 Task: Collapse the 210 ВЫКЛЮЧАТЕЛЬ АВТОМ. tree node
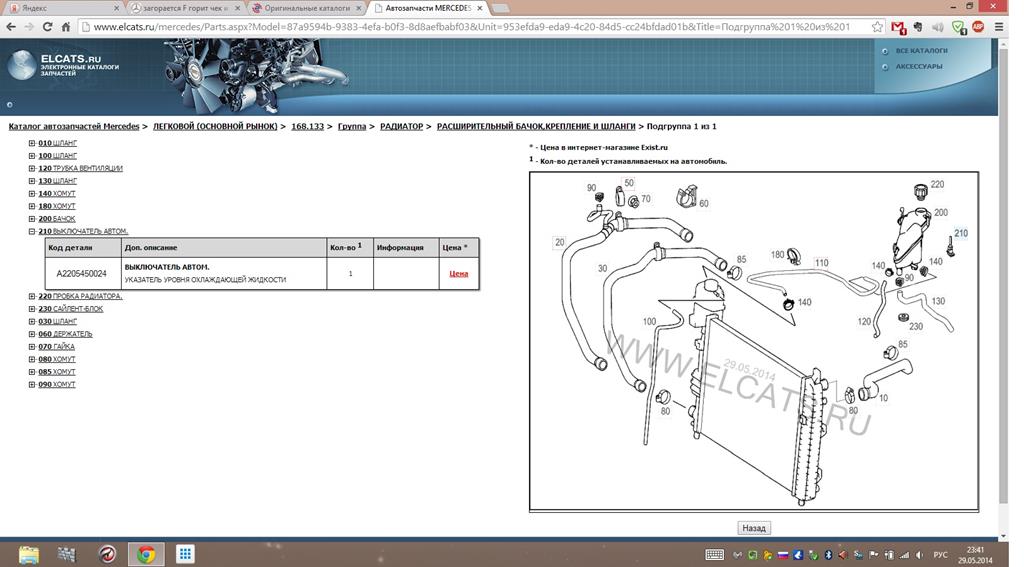click(x=32, y=231)
